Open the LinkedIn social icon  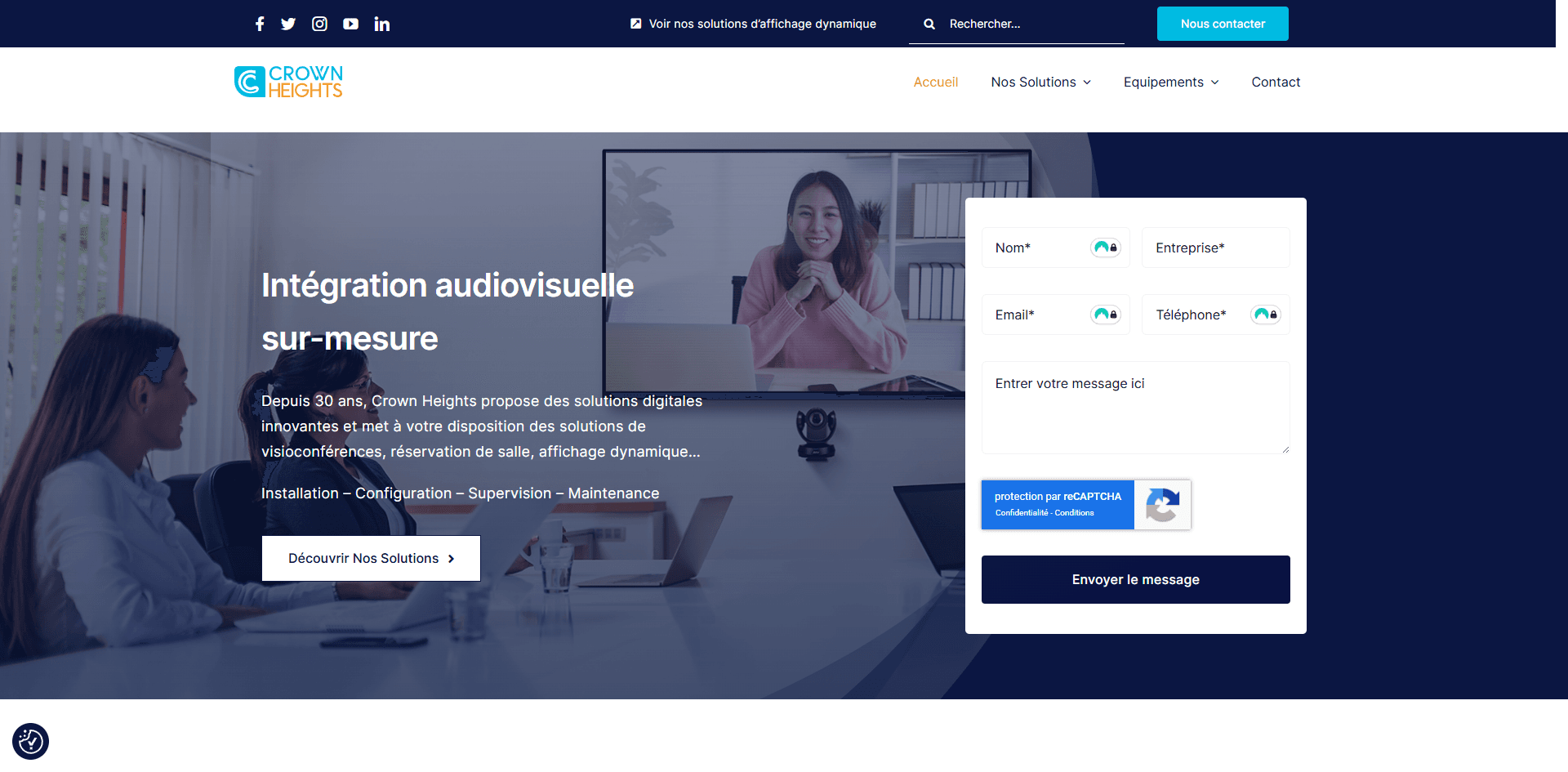(x=381, y=24)
